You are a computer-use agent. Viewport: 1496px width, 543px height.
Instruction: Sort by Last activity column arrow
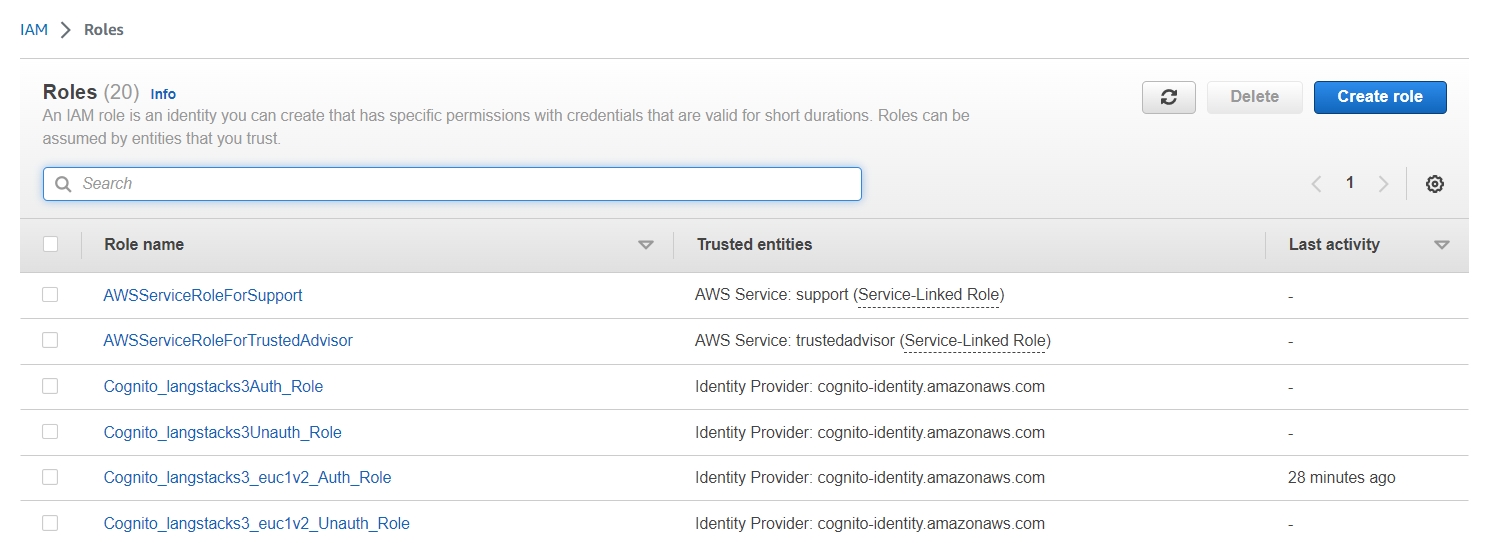click(1441, 245)
